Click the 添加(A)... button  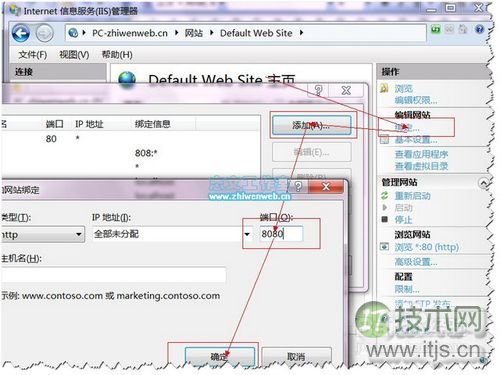(311, 125)
